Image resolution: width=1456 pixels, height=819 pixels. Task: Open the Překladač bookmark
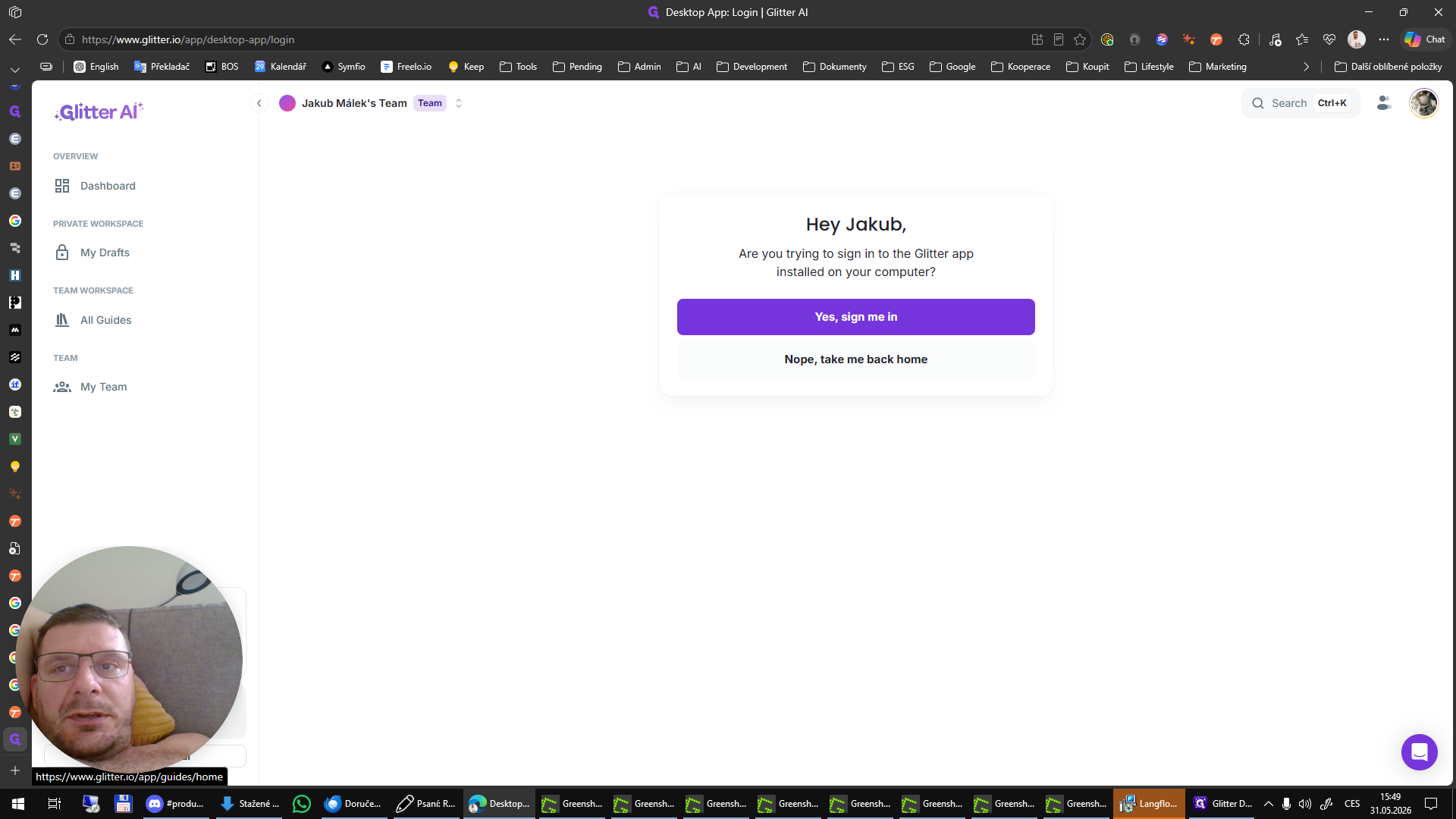point(162,67)
